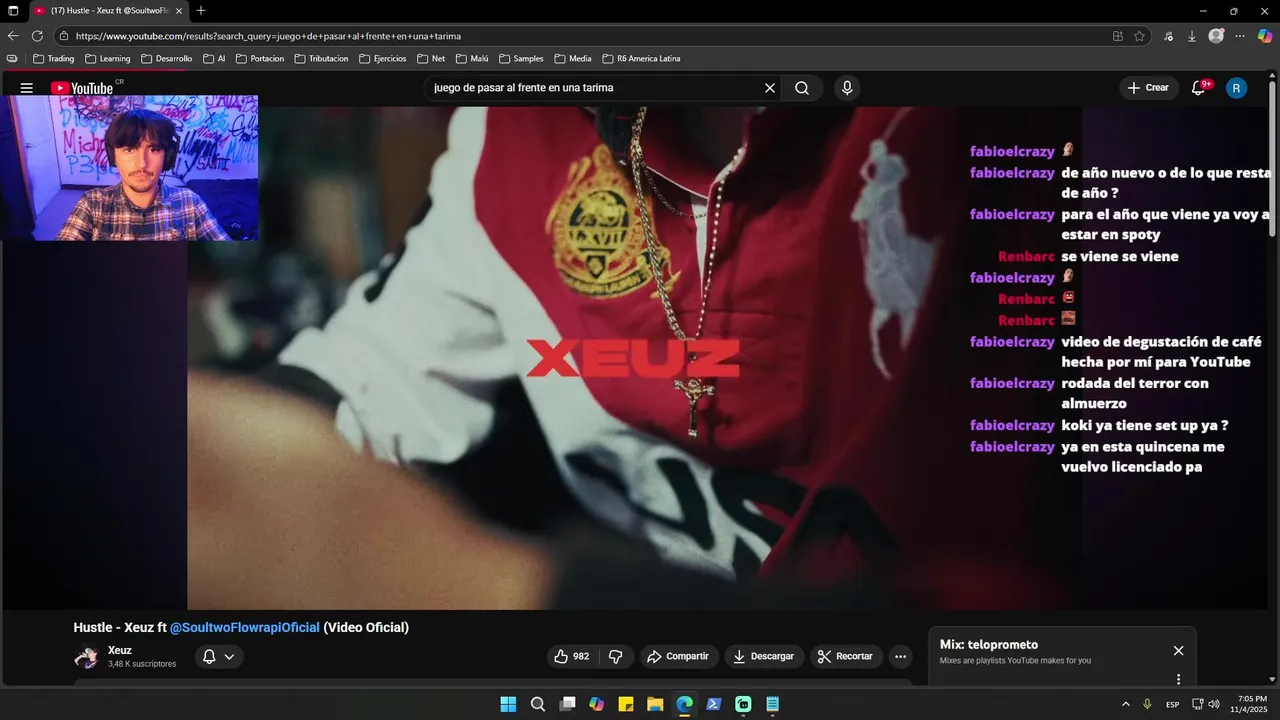Open browser extensions icon near profile
Screen dimensions: 1280x720
(x=1168, y=36)
